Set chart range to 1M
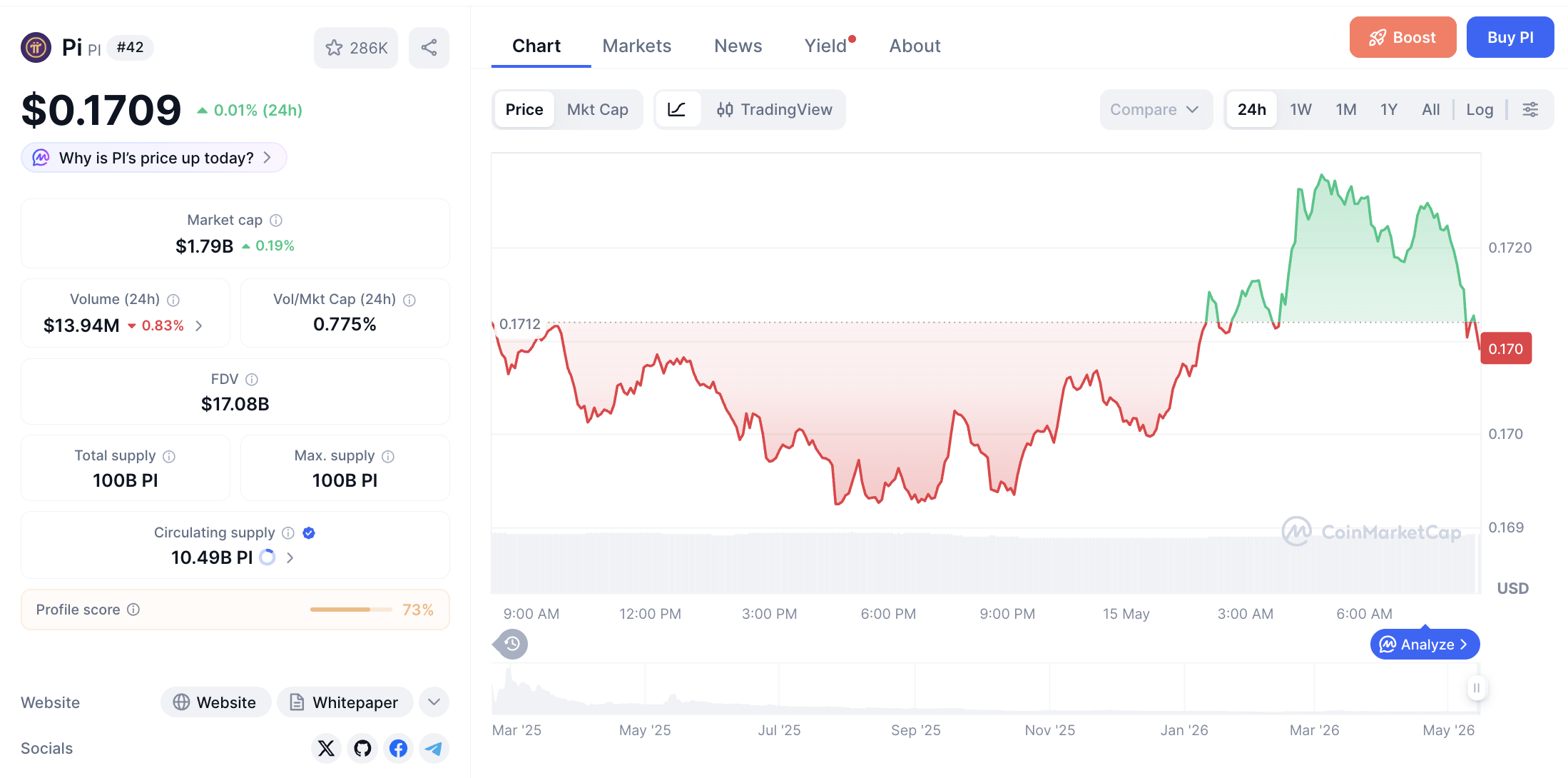Image resolution: width=1568 pixels, height=778 pixels. 1346,109
